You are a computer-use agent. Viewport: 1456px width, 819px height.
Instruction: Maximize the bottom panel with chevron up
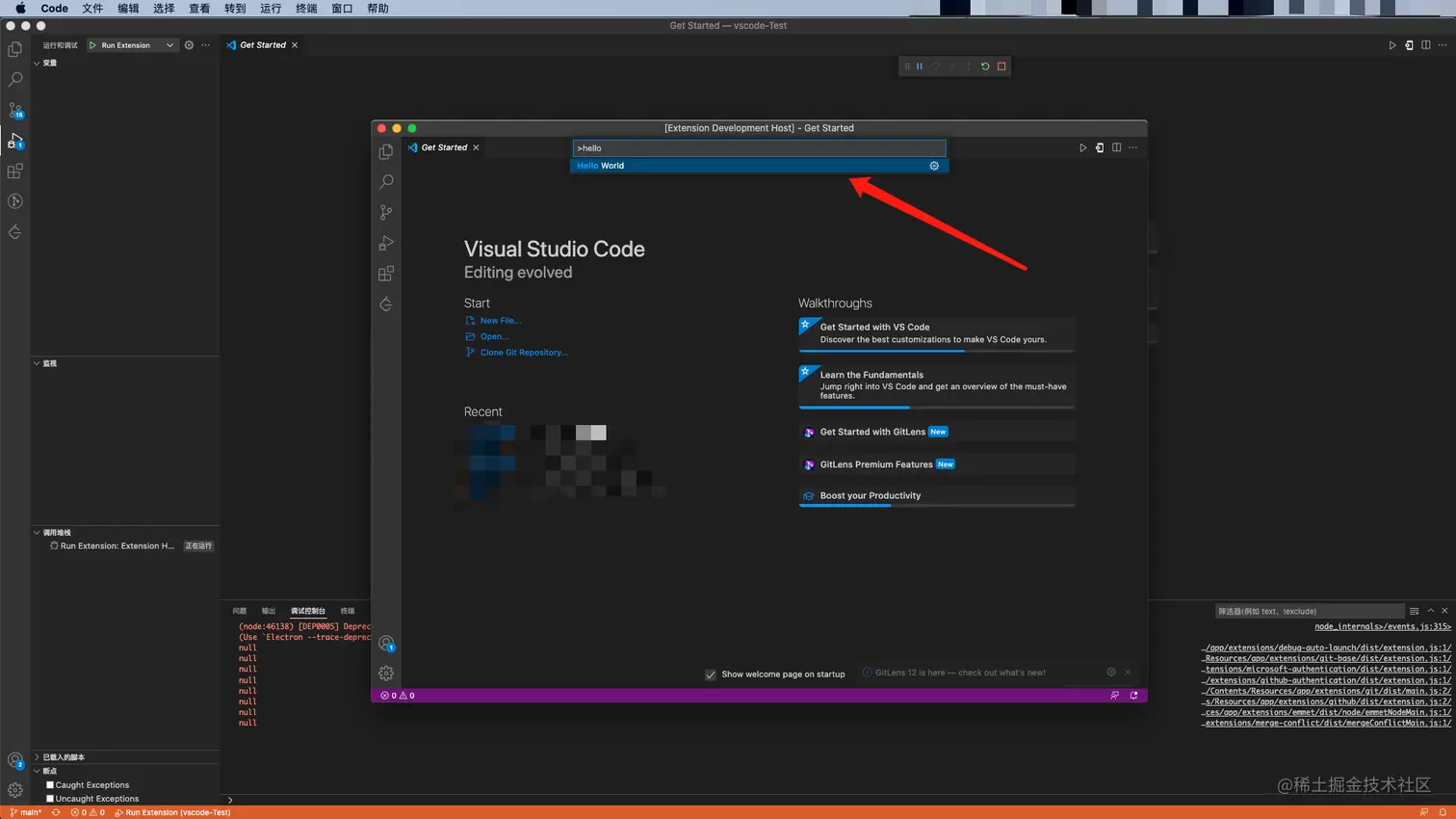click(1431, 611)
